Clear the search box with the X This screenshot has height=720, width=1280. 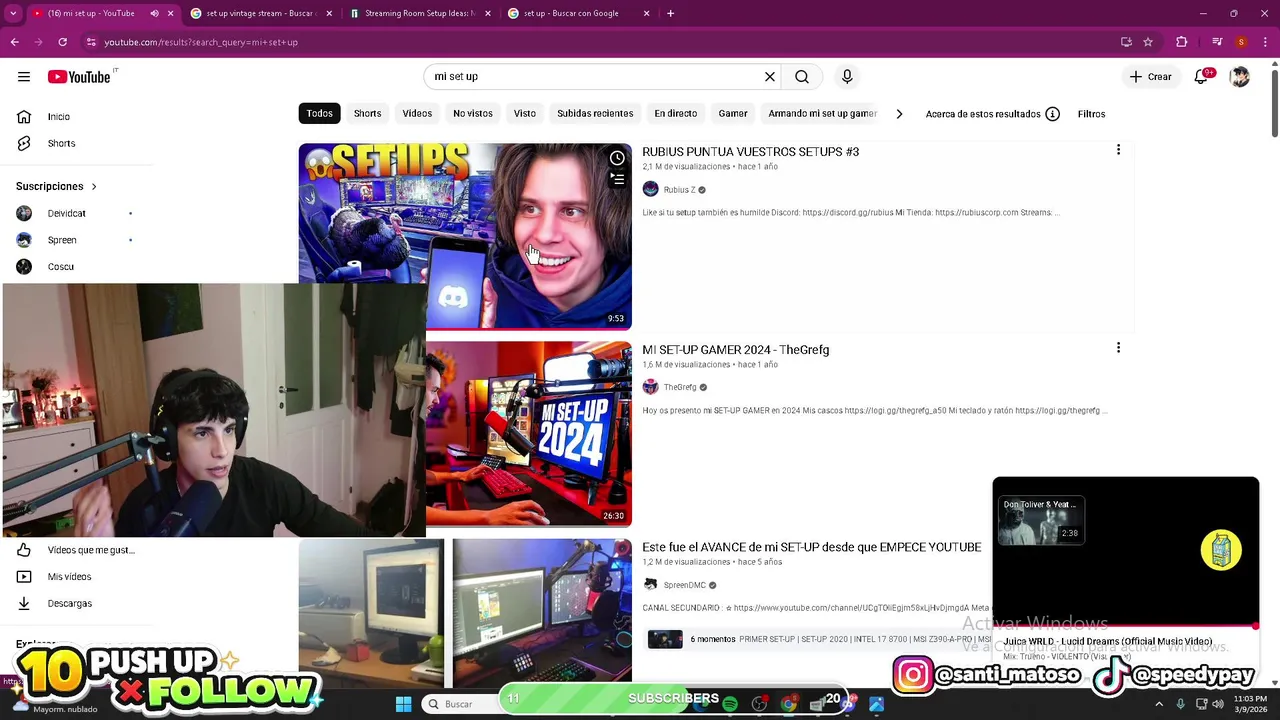point(770,77)
